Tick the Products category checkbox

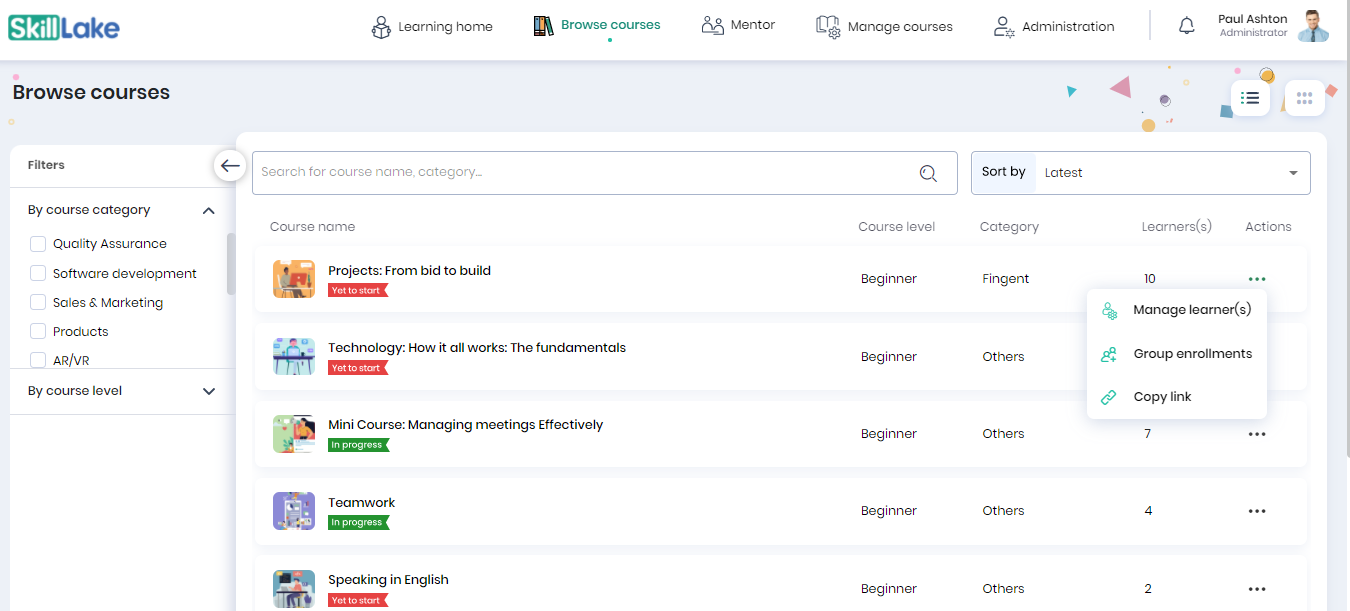(38, 331)
